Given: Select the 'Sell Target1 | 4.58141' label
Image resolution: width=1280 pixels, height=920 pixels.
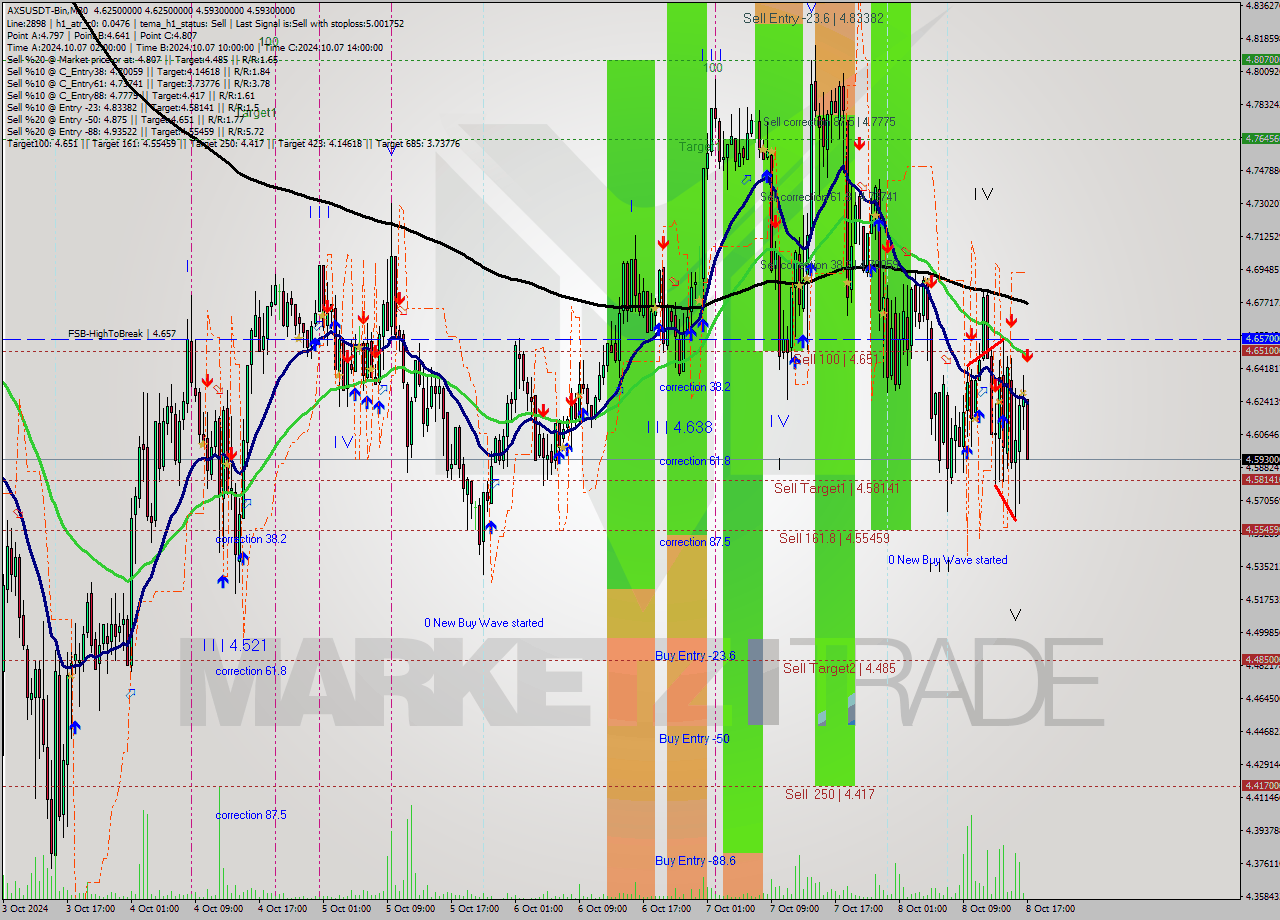Looking at the screenshot, I should (836, 488).
